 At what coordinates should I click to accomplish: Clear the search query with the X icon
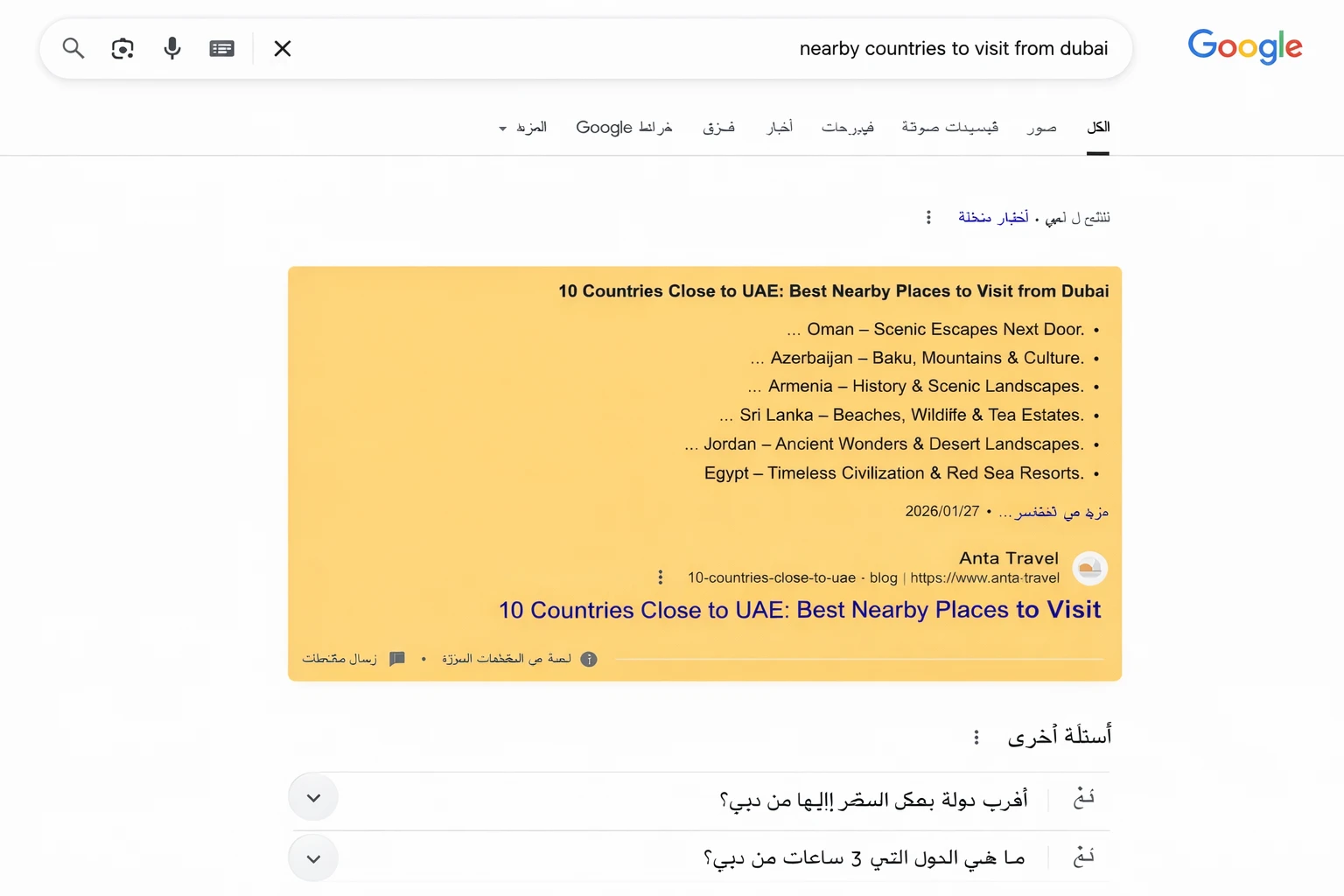[282, 48]
